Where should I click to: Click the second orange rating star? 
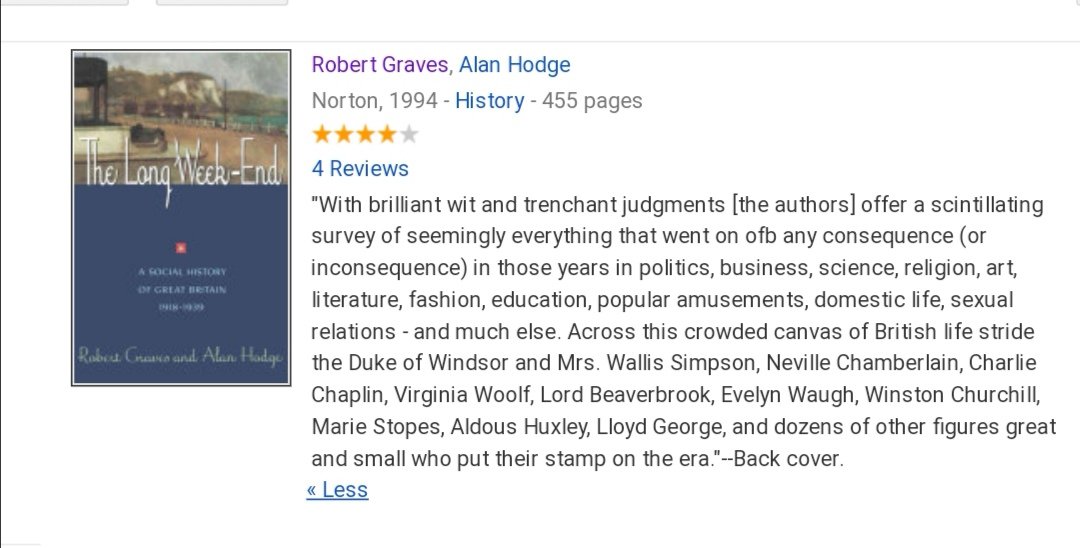click(344, 134)
